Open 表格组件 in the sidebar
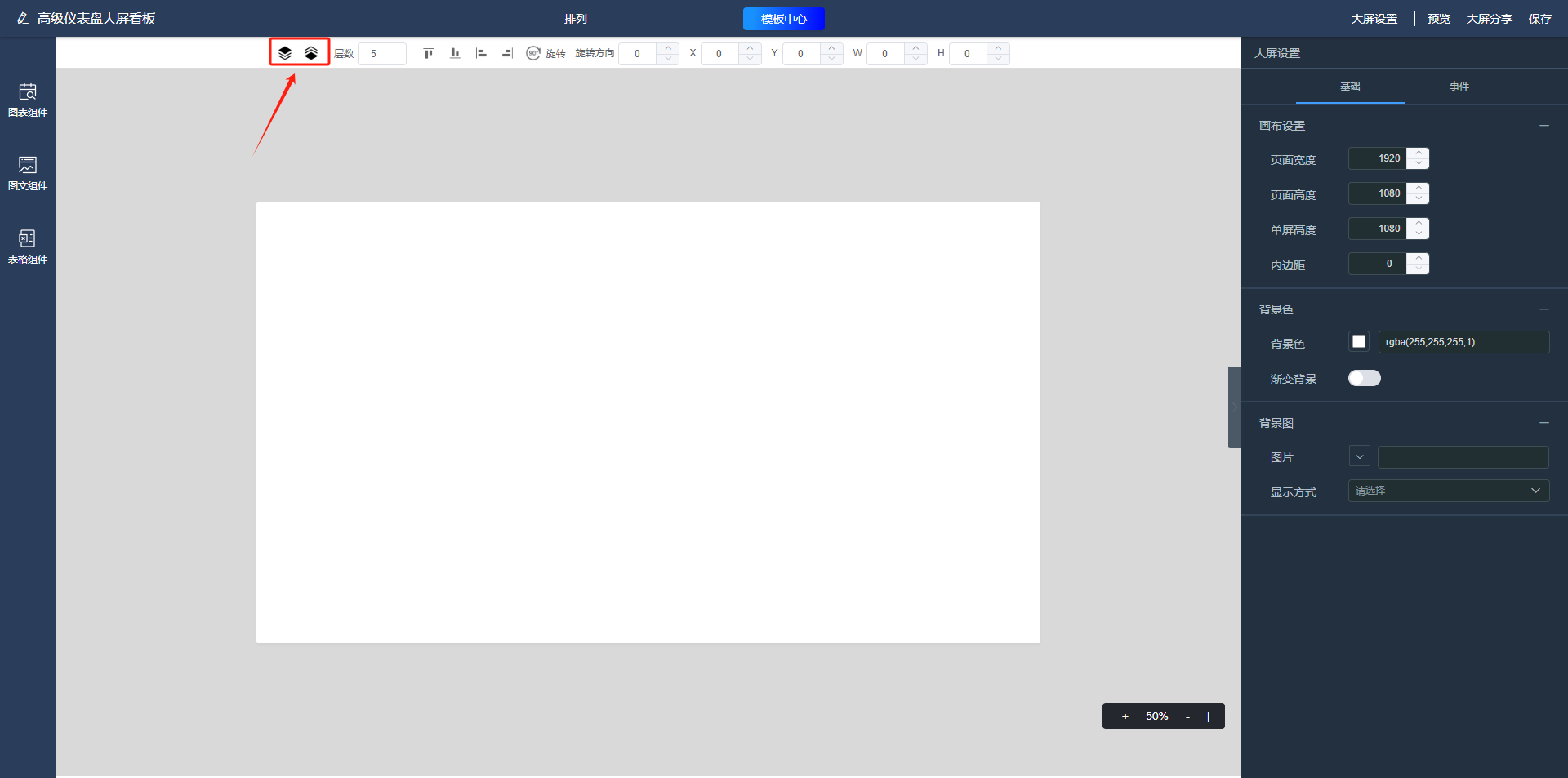This screenshot has width=1568, height=778. [28, 247]
